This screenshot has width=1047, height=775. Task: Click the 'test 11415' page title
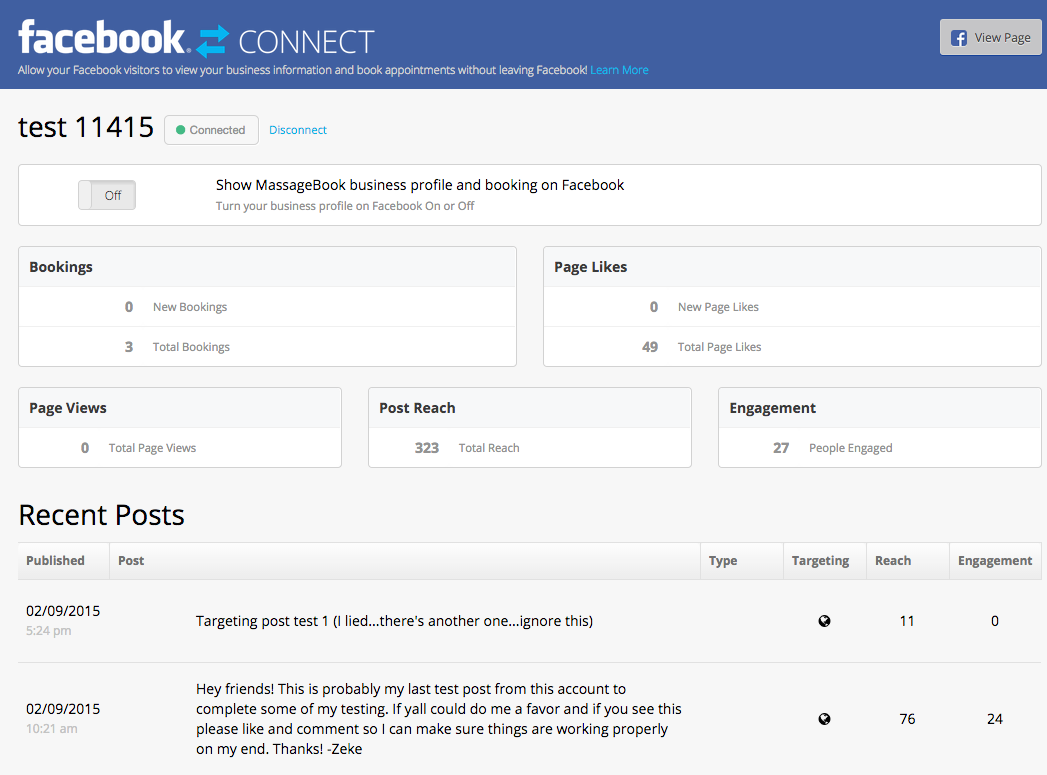(x=86, y=127)
